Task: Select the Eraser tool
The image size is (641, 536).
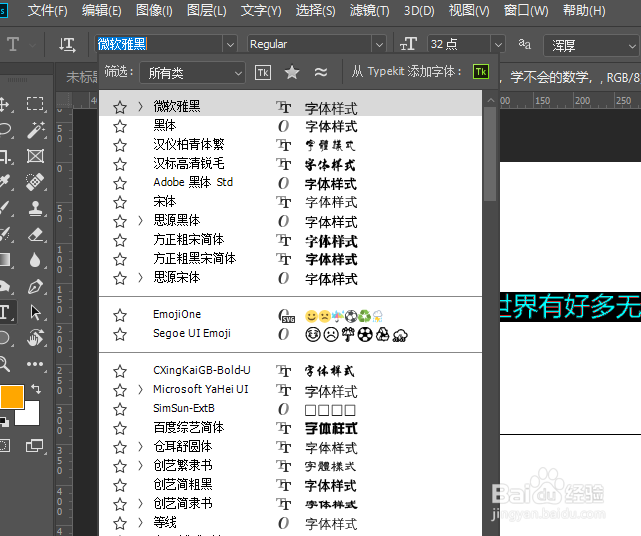Action: [x=36, y=235]
